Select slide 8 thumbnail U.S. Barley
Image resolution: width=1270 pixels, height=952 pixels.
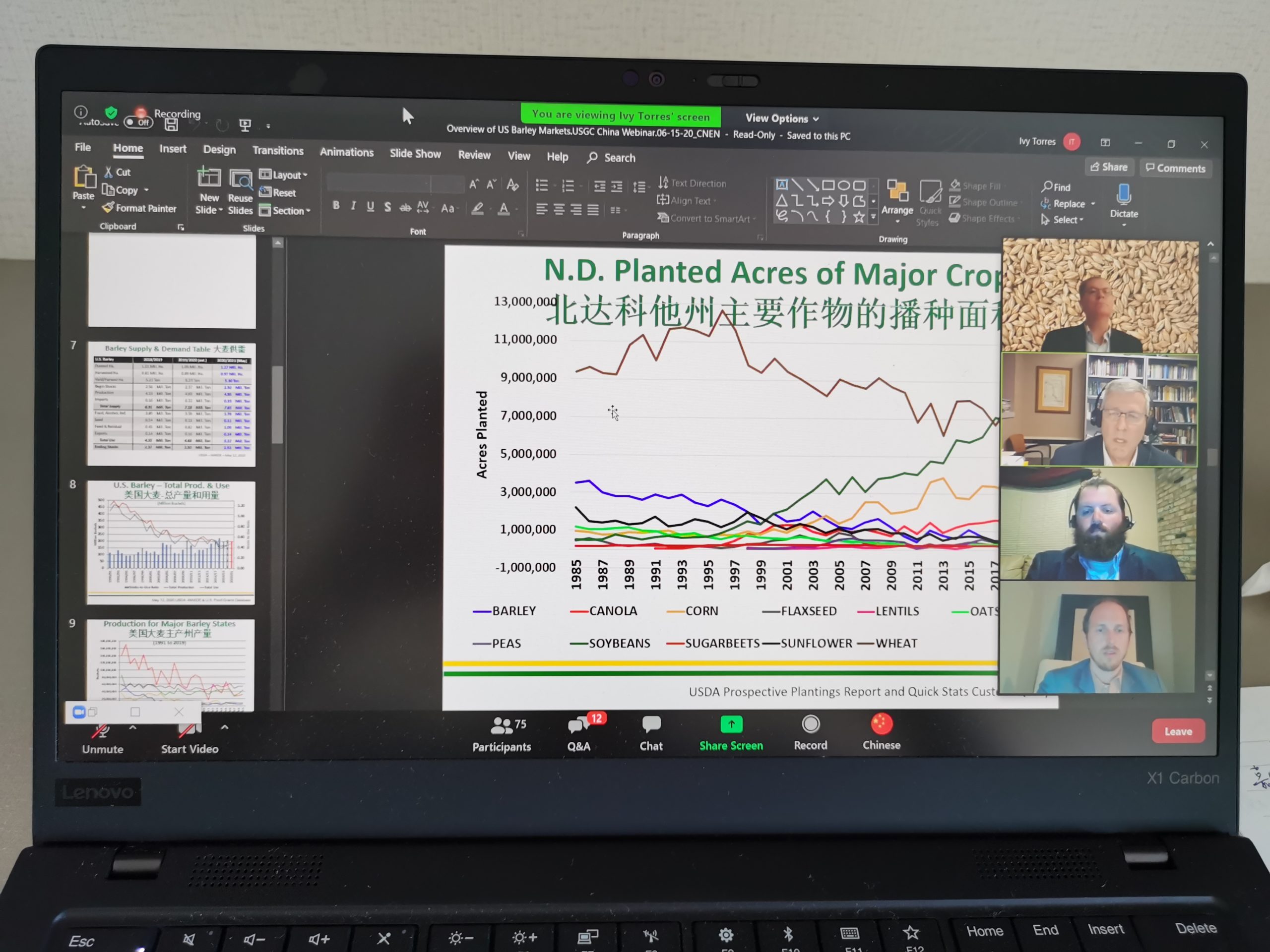click(x=171, y=542)
